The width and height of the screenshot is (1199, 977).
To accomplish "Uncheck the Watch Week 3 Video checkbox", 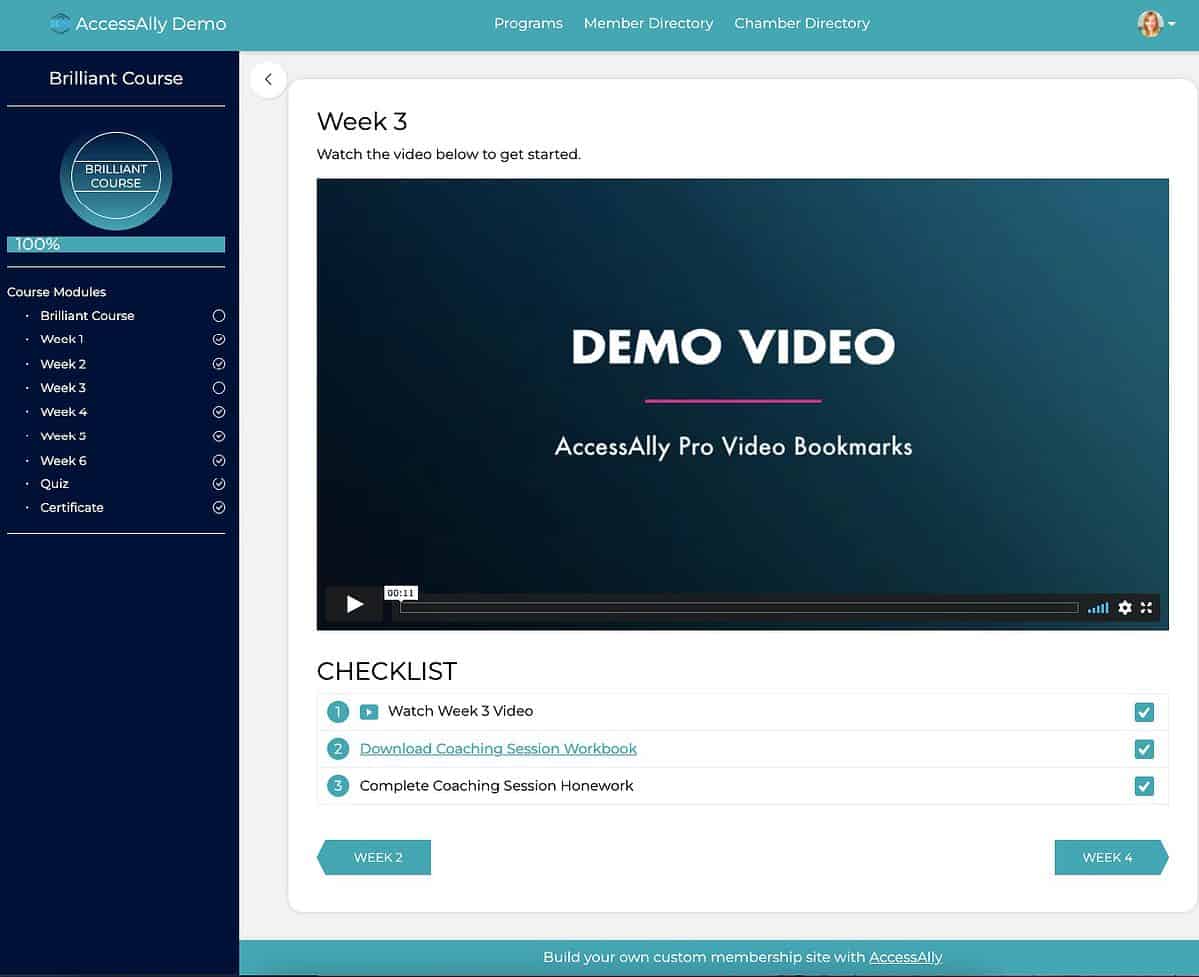I will [x=1143, y=711].
